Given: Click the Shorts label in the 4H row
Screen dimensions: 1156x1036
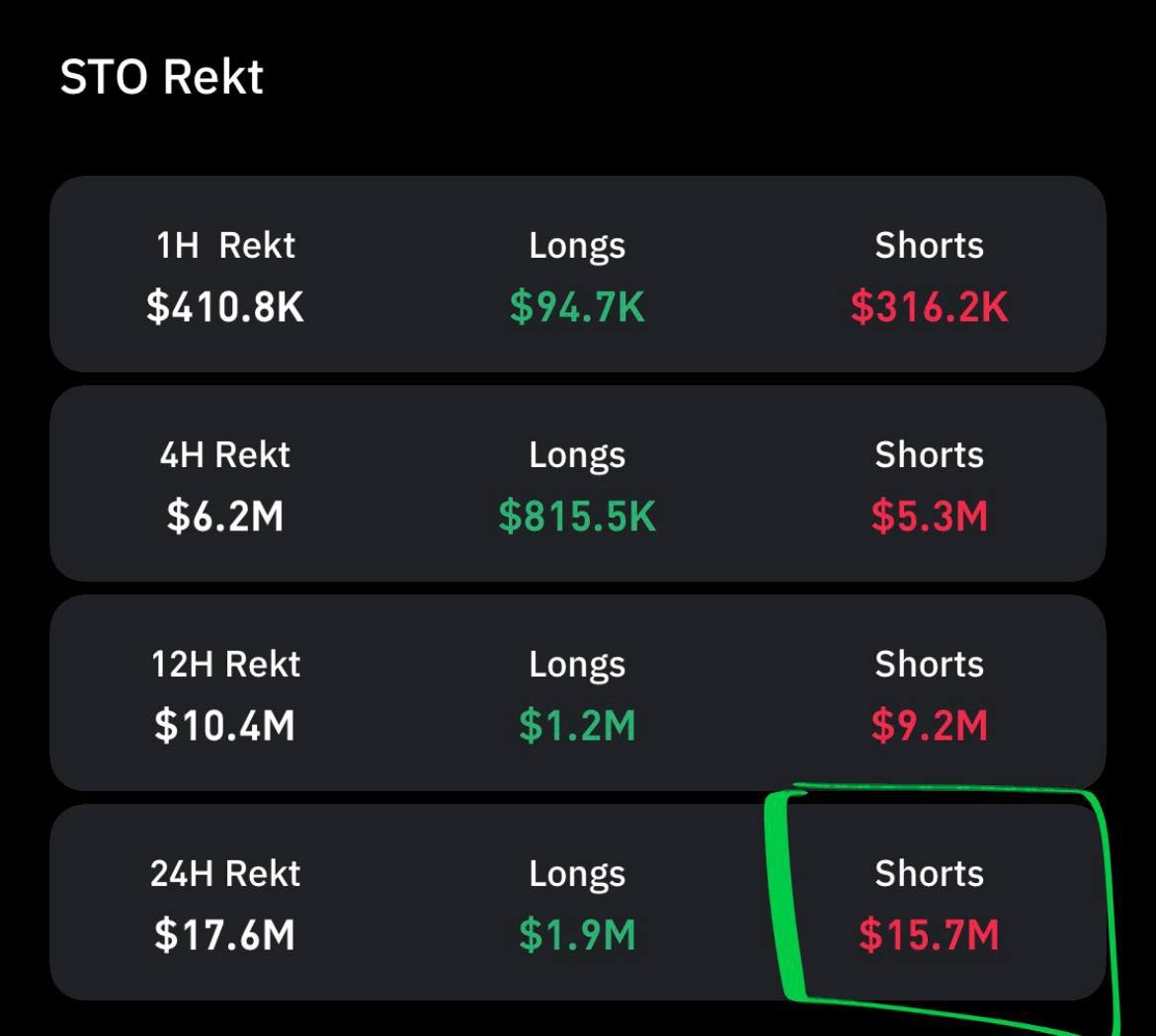Looking at the screenshot, I should (929, 454).
